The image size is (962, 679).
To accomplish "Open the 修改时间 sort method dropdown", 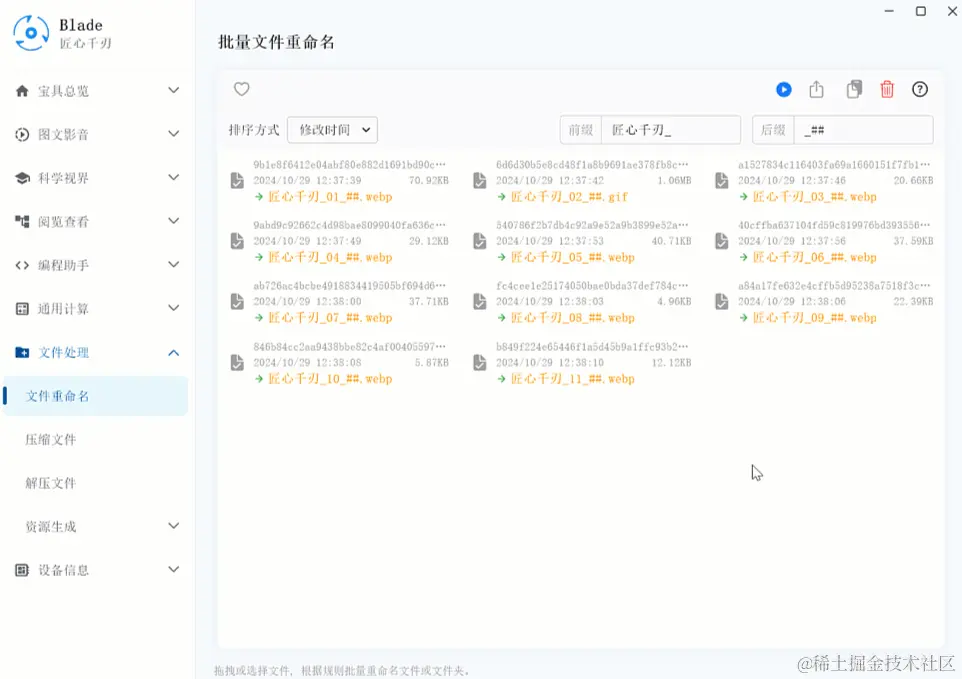I will click(x=333, y=130).
